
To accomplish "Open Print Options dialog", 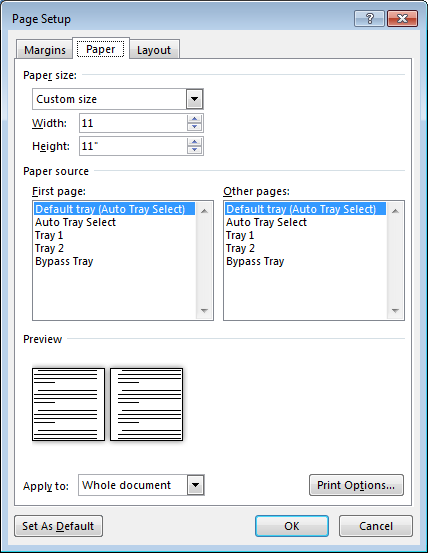I will click(x=356, y=485).
